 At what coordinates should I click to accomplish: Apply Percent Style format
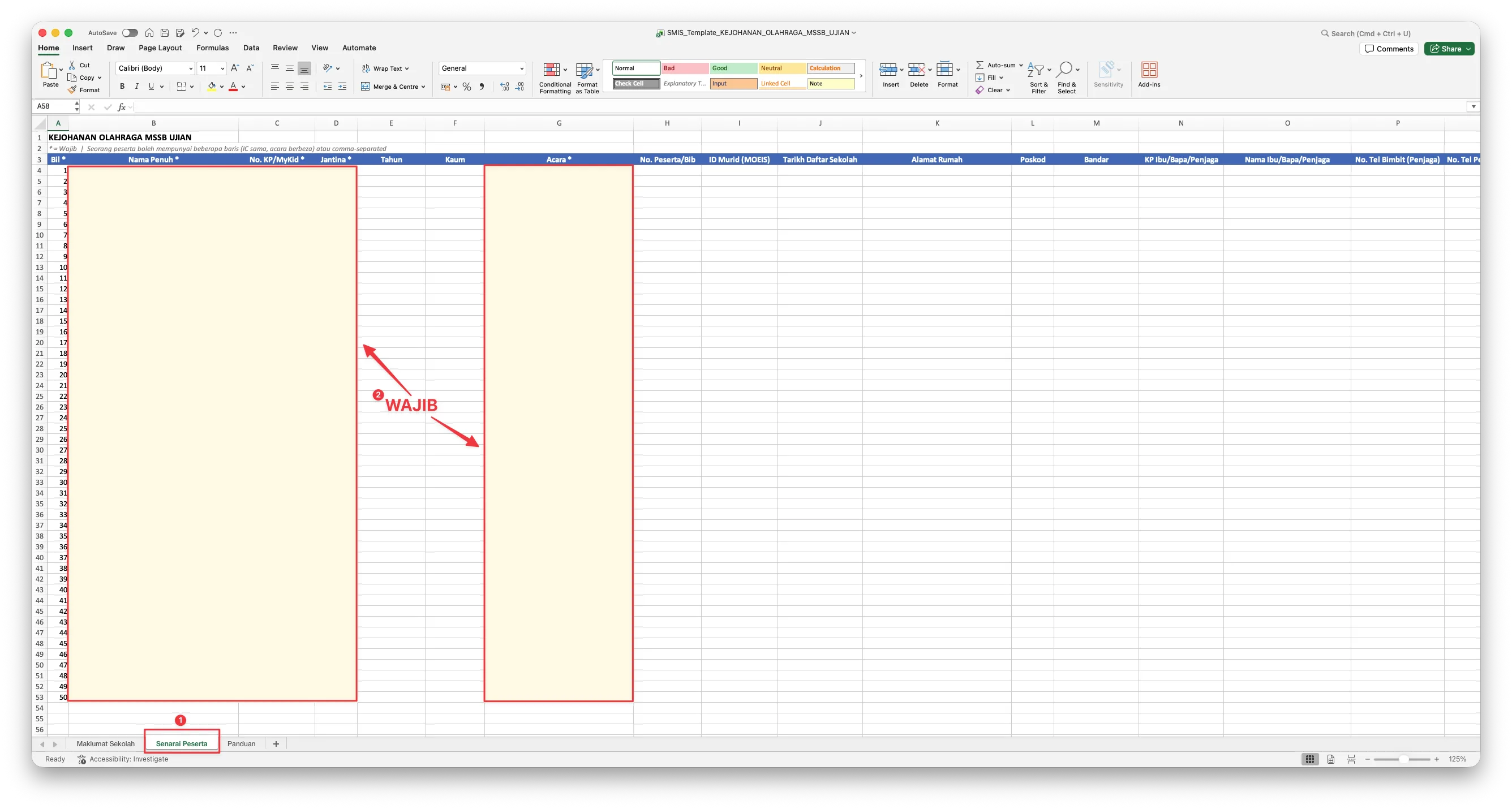(467, 87)
